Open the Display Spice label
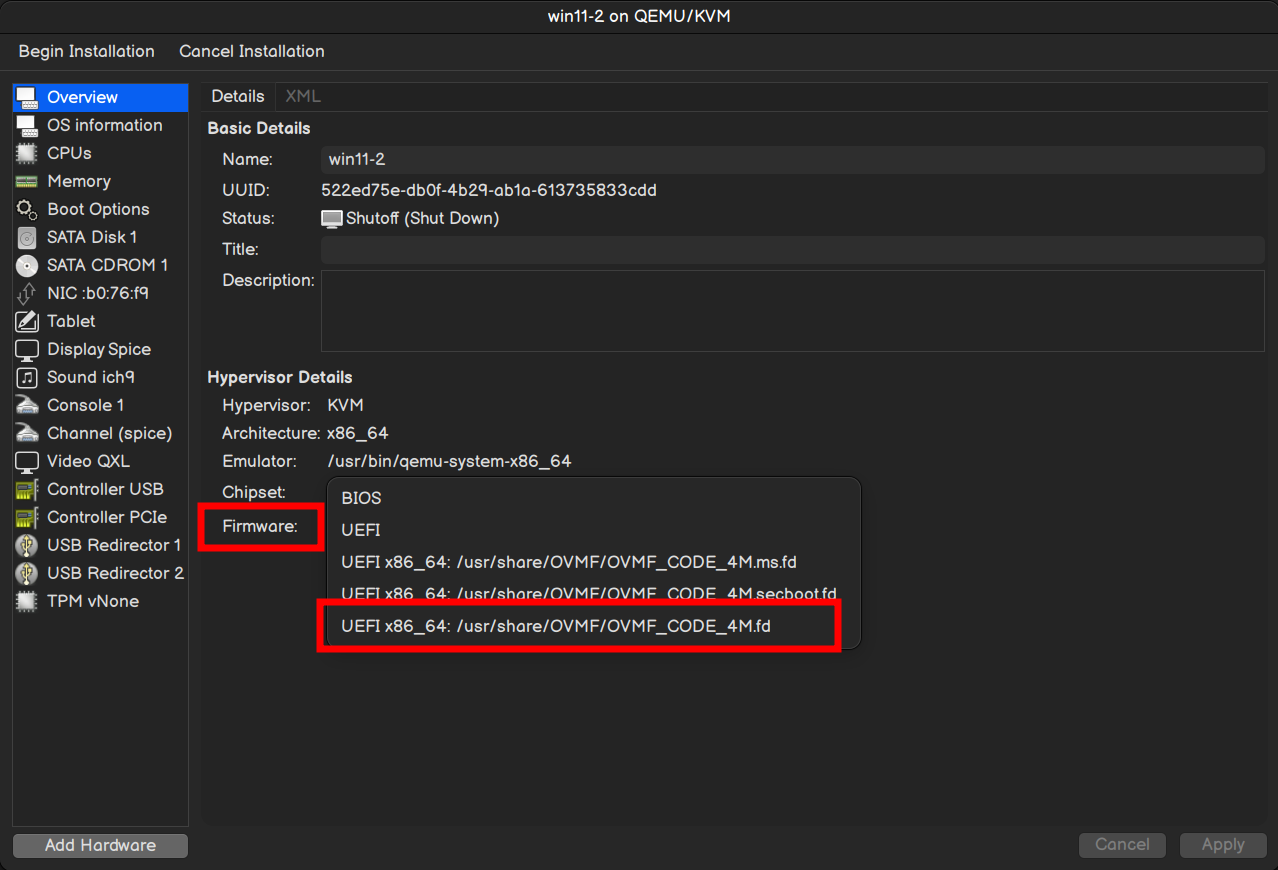Screen dimensions: 1278x870 coord(99,349)
